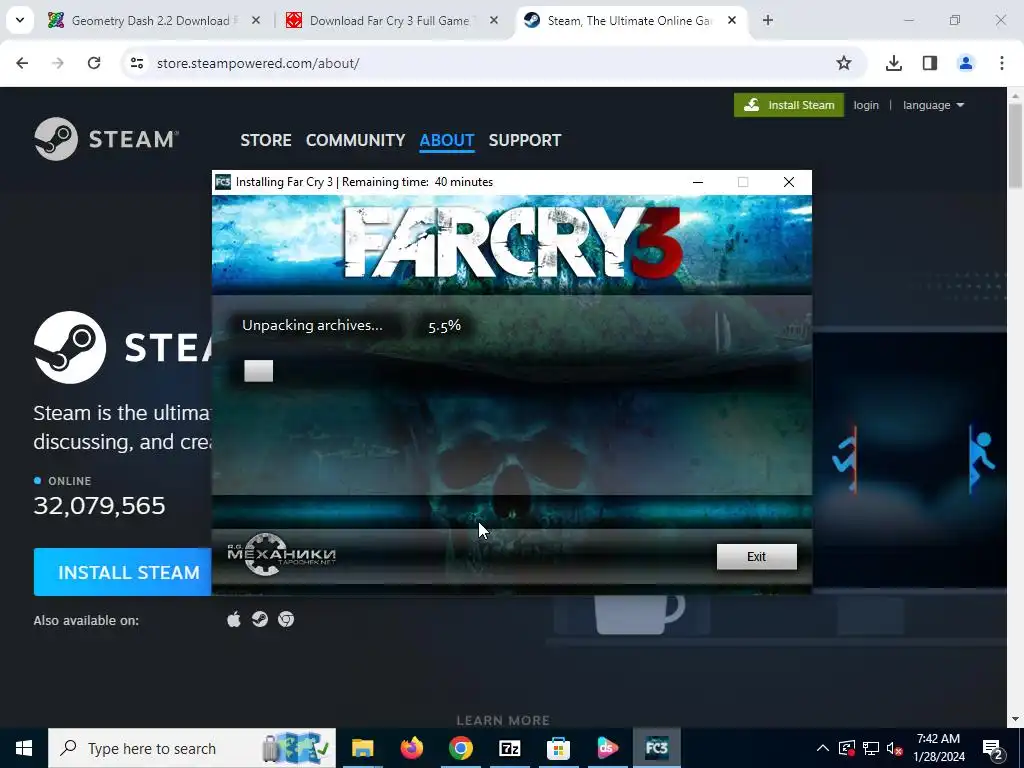Close the Steam browser tab
The width and height of the screenshot is (1024, 768).
(x=732, y=21)
